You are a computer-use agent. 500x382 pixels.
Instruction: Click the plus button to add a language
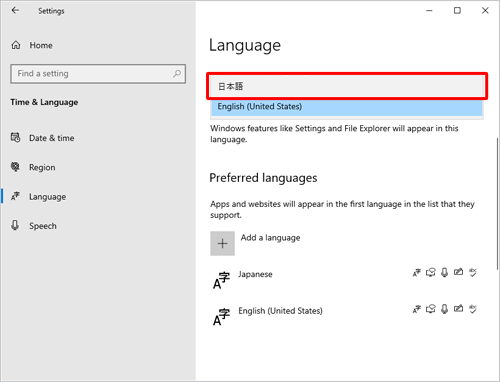222,243
